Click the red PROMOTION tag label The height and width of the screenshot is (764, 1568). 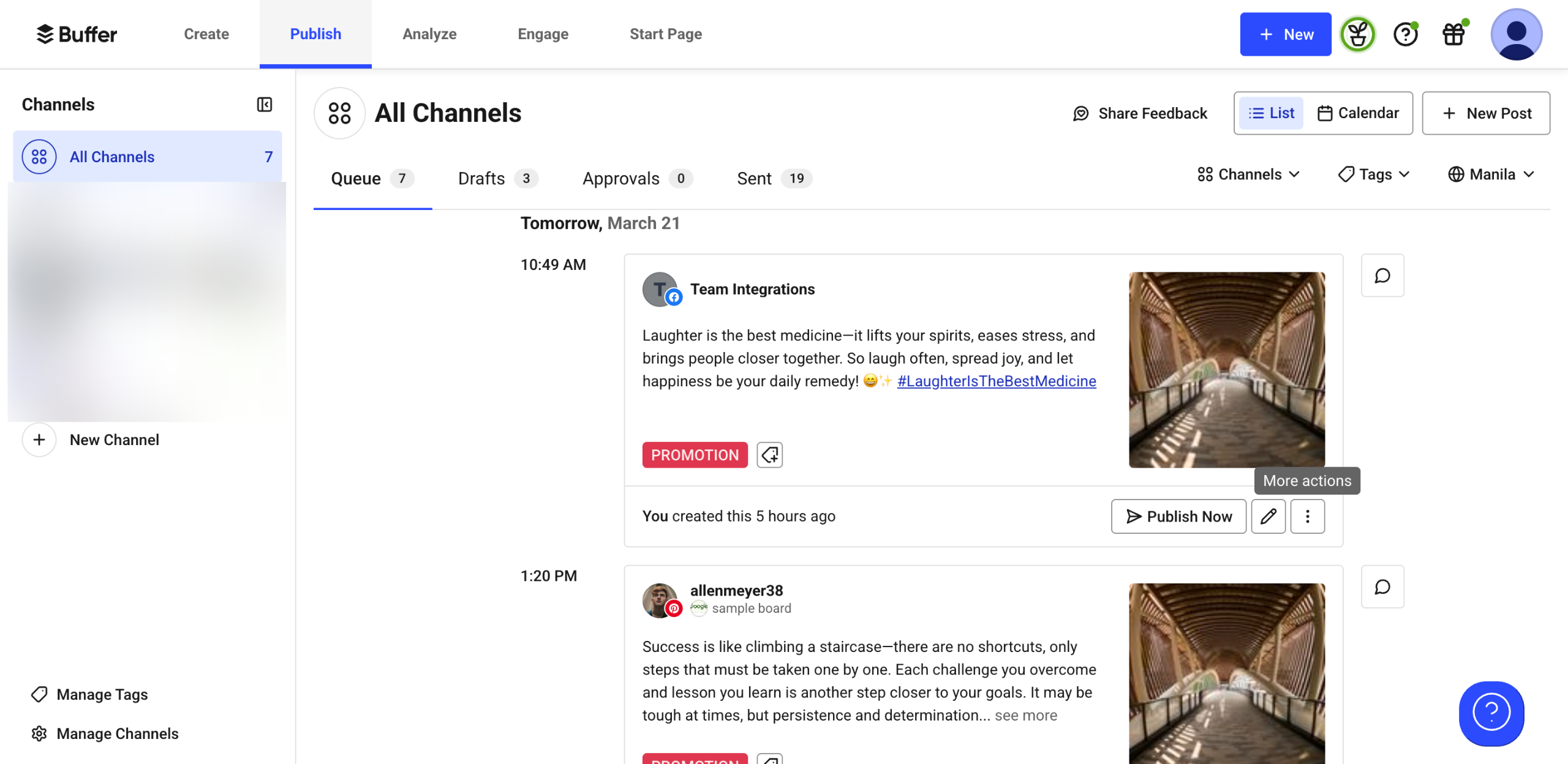(x=695, y=455)
